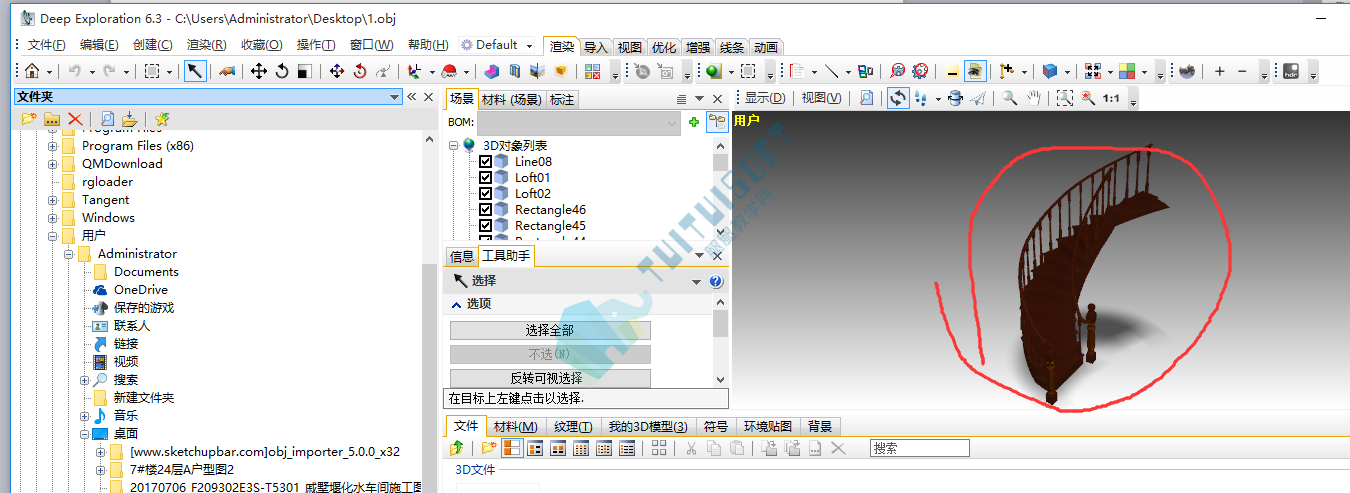Click the up-folder icon in file browser
This screenshot has width=1350, height=493.
coord(456,449)
